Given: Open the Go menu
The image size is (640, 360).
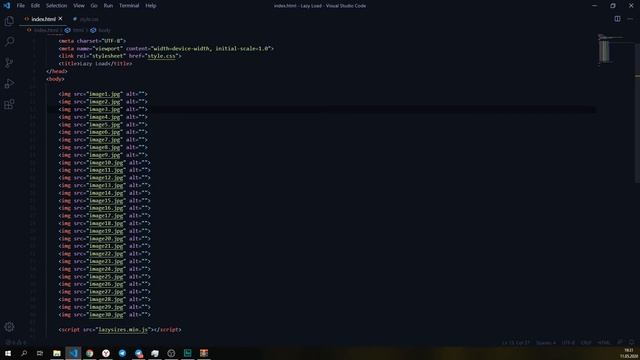Looking at the screenshot, I should [x=94, y=6].
